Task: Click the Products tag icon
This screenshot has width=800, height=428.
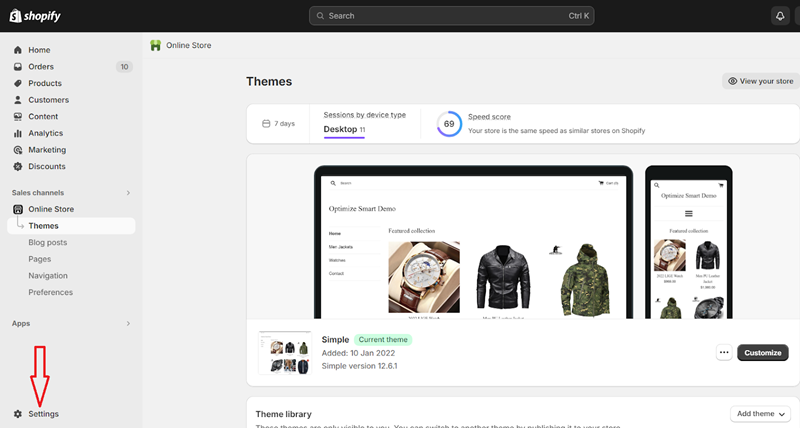Action: 18,83
